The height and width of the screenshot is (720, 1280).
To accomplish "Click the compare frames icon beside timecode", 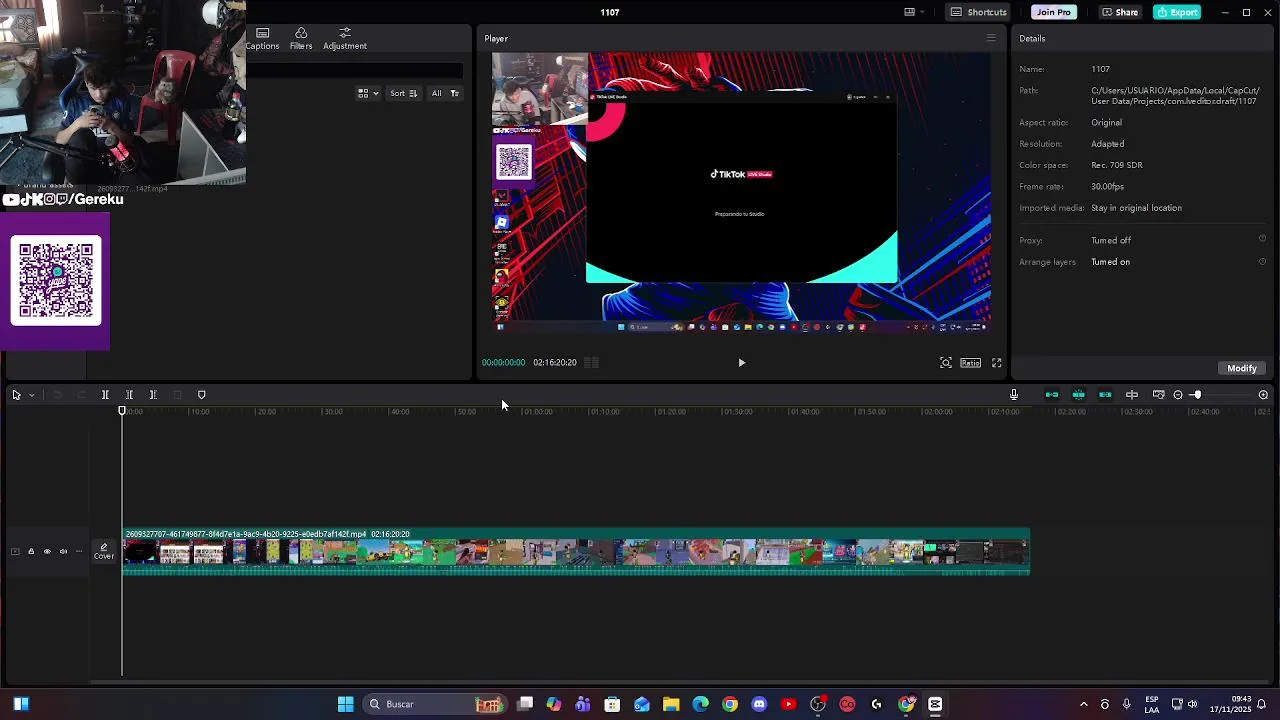I will [591, 363].
